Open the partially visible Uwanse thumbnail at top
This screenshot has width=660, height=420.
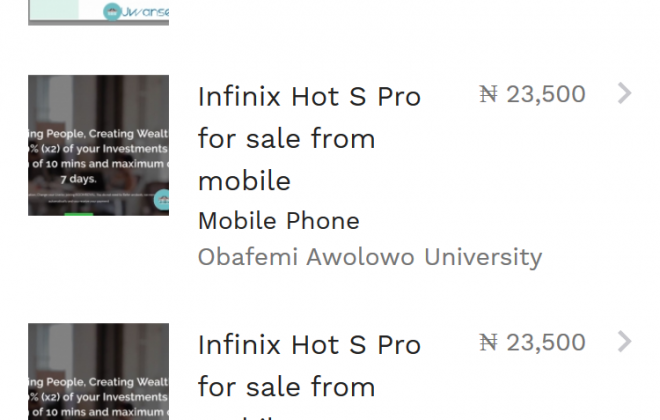[98, 12]
